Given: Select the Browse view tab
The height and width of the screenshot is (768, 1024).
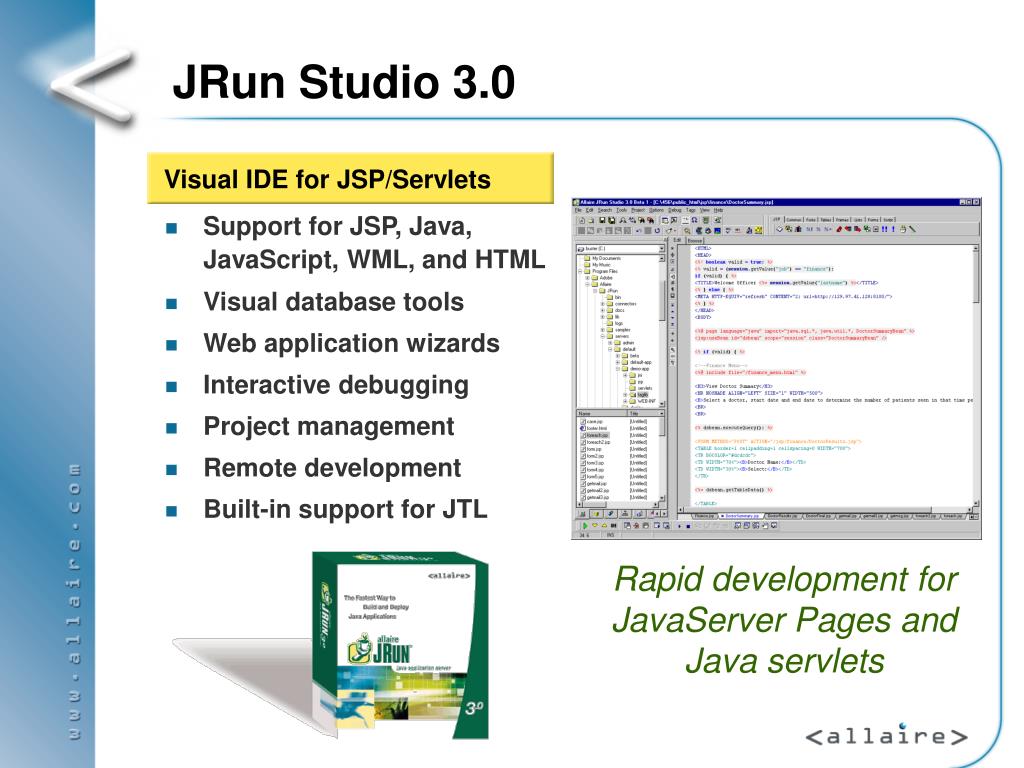Looking at the screenshot, I should tap(694, 240).
